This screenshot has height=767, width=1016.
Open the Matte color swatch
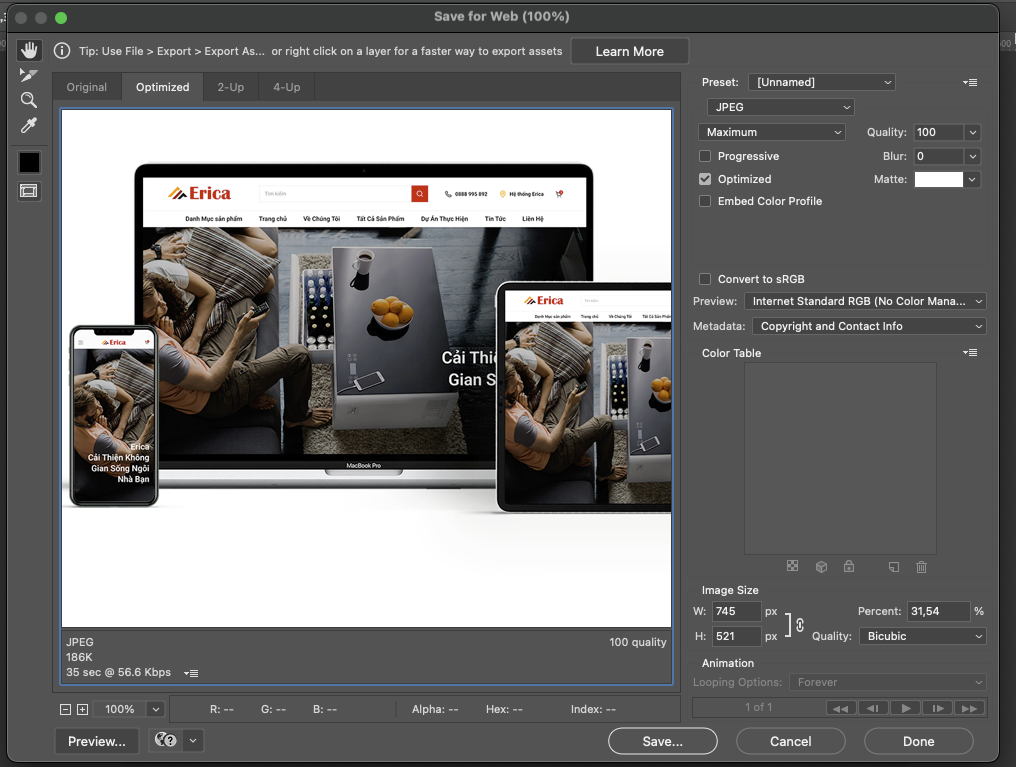[x=940, y=179]
